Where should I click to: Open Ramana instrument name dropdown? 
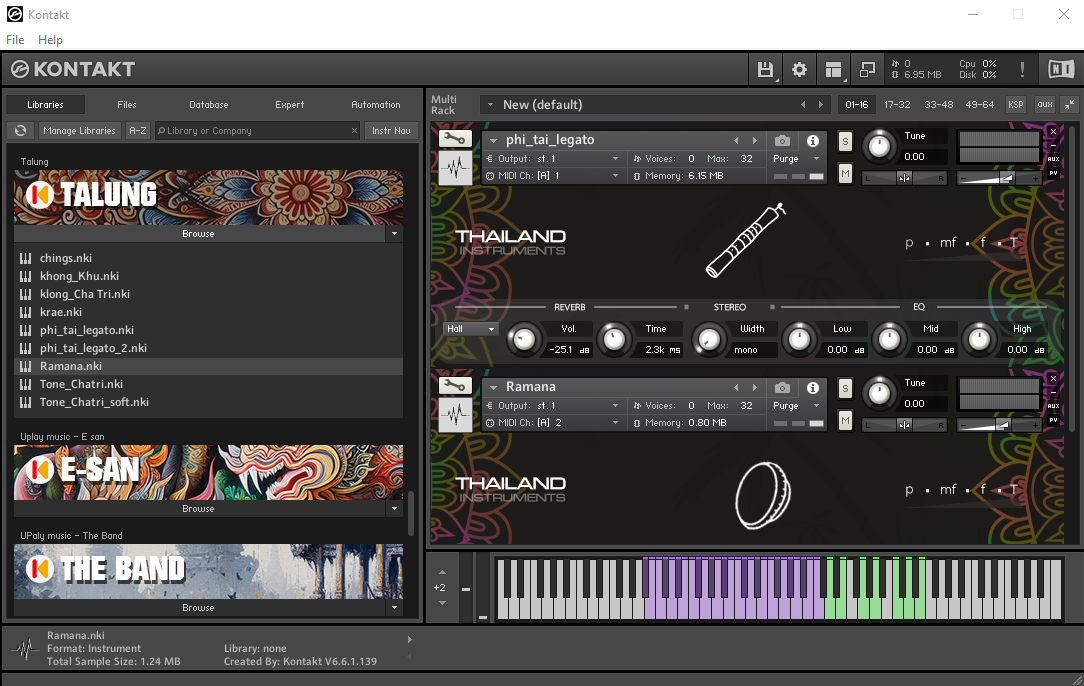click(494, 387)
